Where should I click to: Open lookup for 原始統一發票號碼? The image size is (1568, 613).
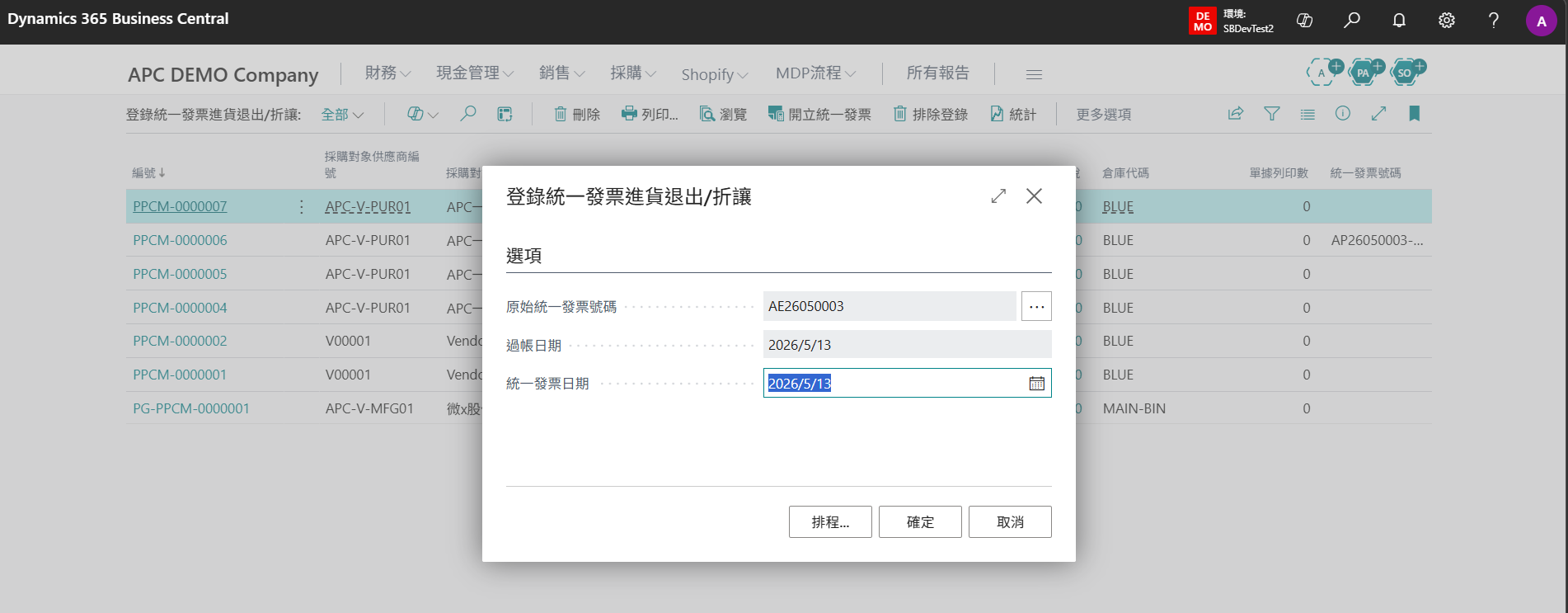click(1036, 306)
